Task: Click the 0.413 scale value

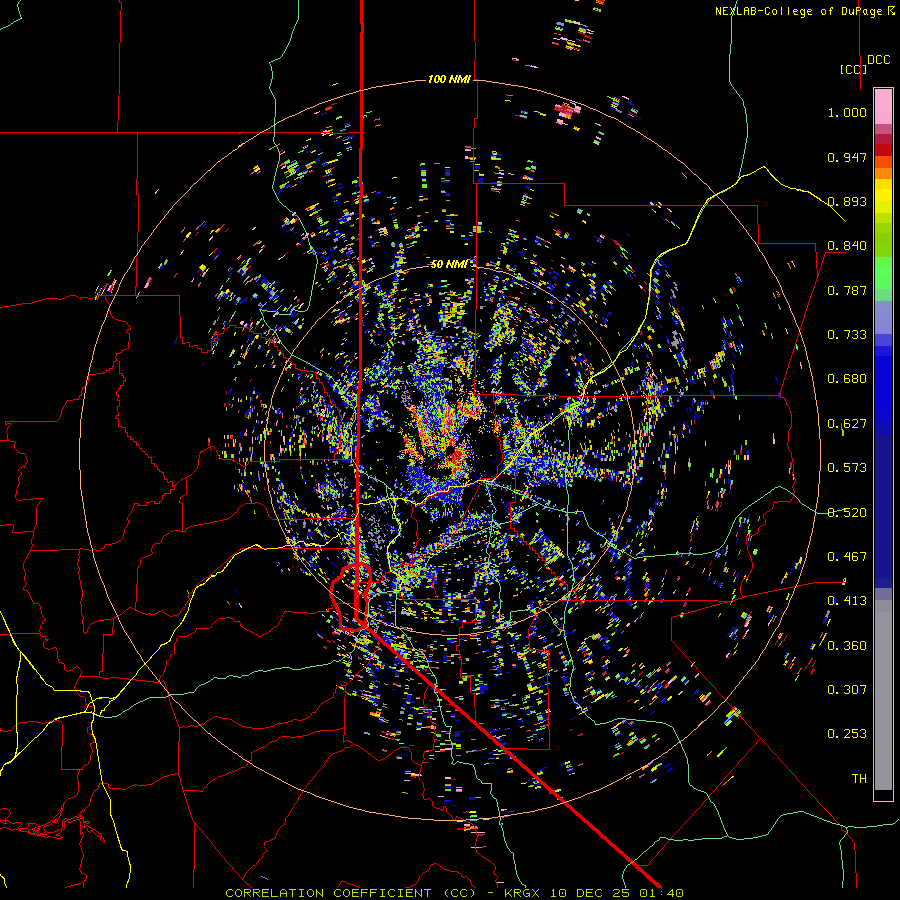Action: pos(847,601)
